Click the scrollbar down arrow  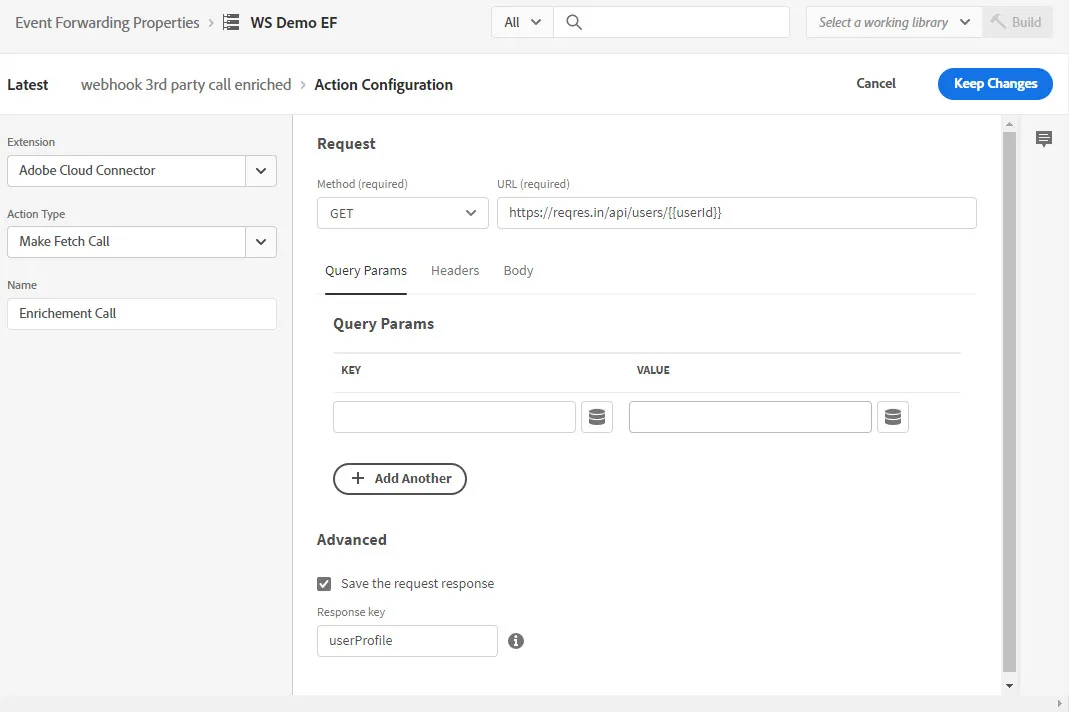[x=1010, y=686]
